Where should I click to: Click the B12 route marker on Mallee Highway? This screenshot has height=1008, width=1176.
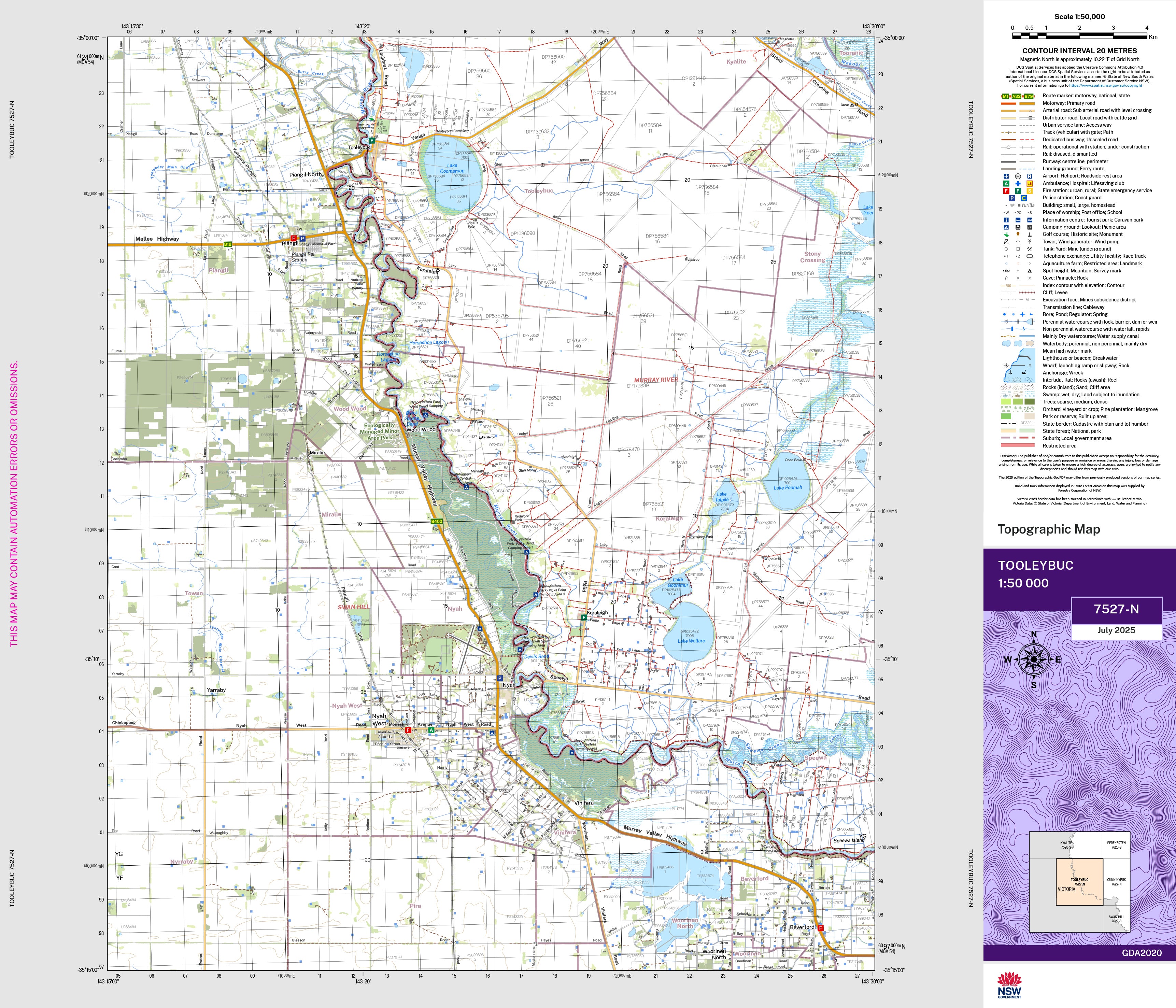[228, 244]
